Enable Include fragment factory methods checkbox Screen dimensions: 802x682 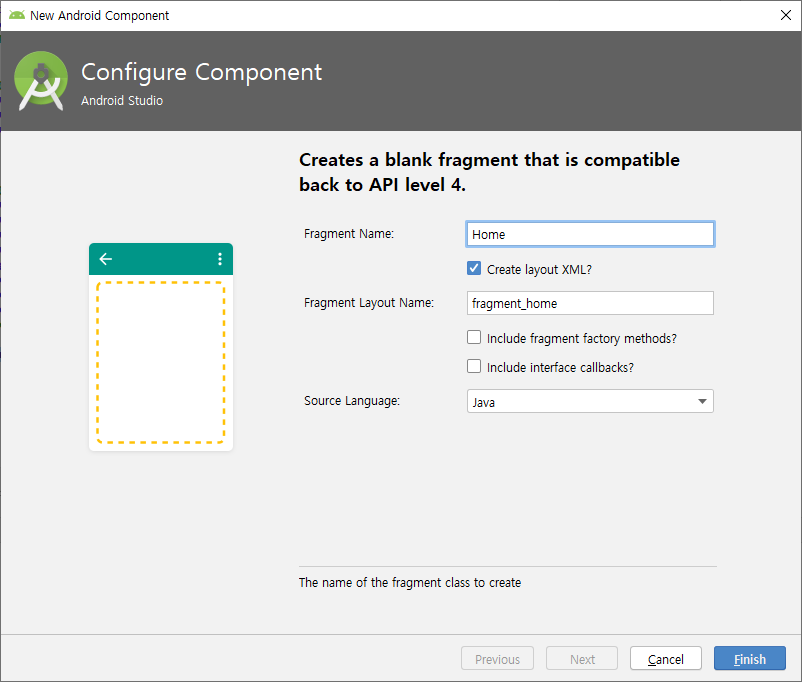pyautogui.click(x=474, y=337)
